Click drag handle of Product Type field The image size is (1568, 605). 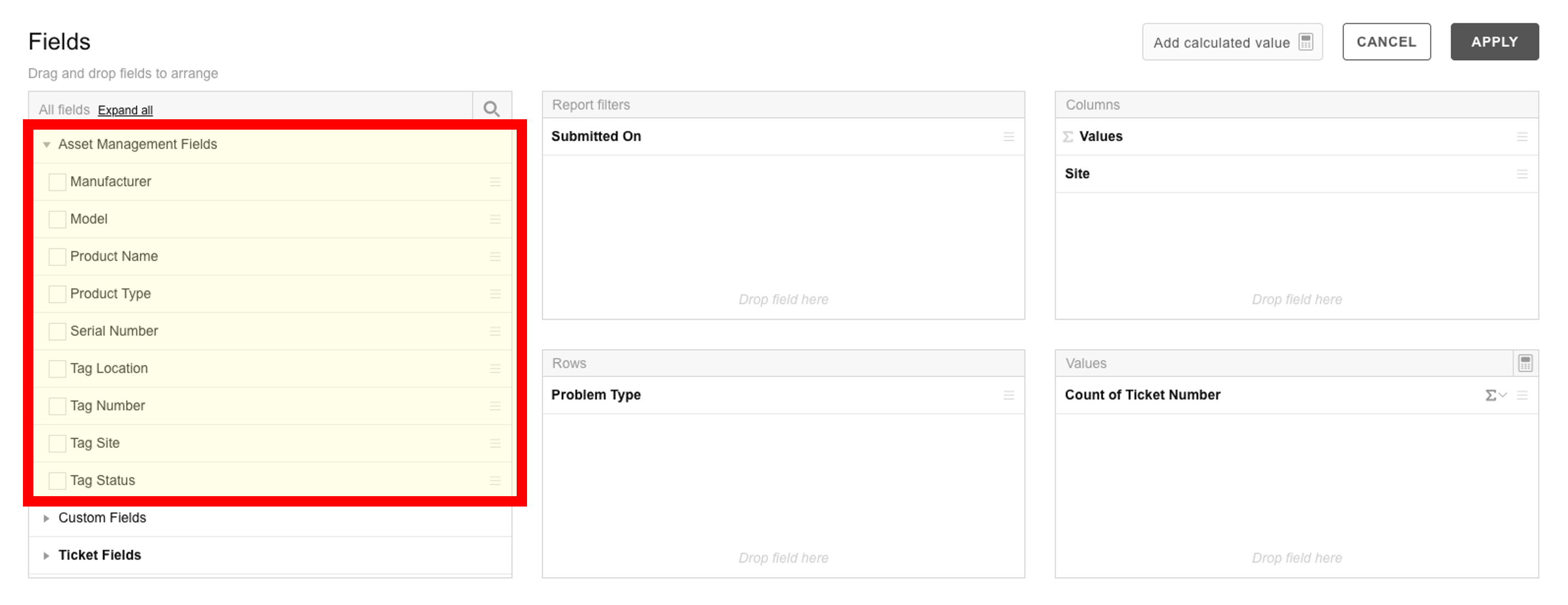[495, 294]
